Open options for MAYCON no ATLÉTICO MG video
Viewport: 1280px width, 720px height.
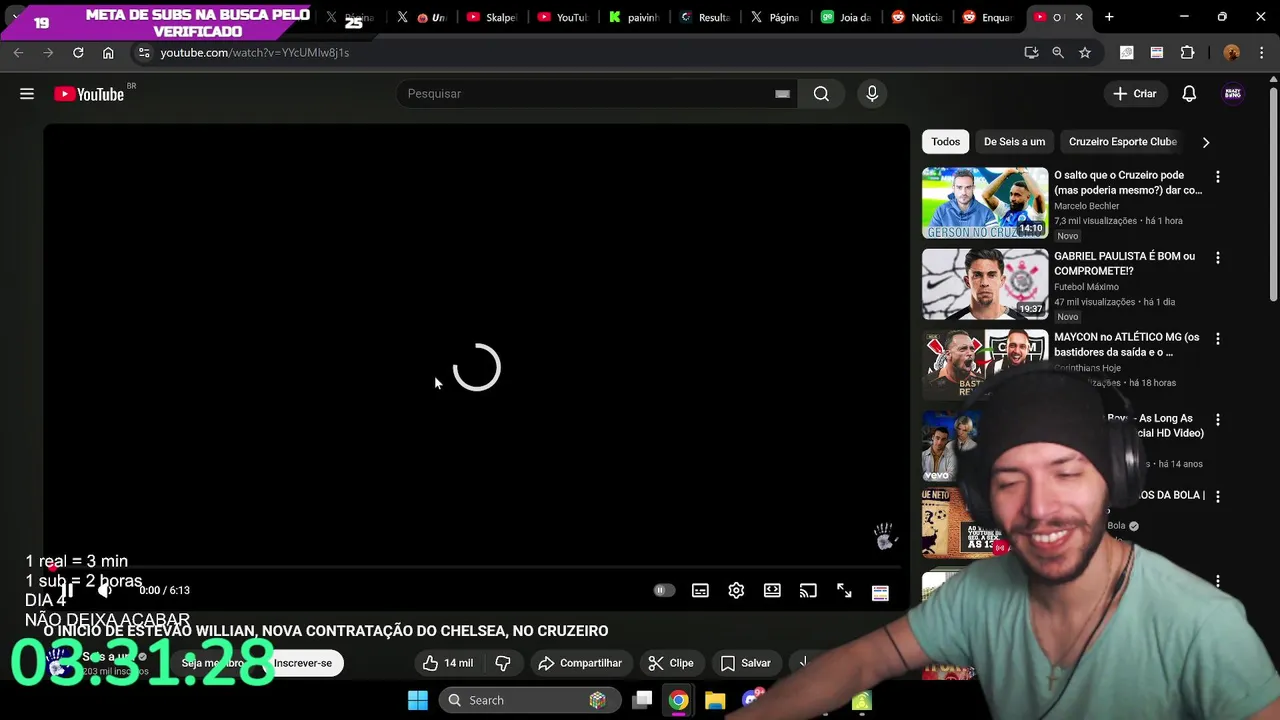(1217, 339)
